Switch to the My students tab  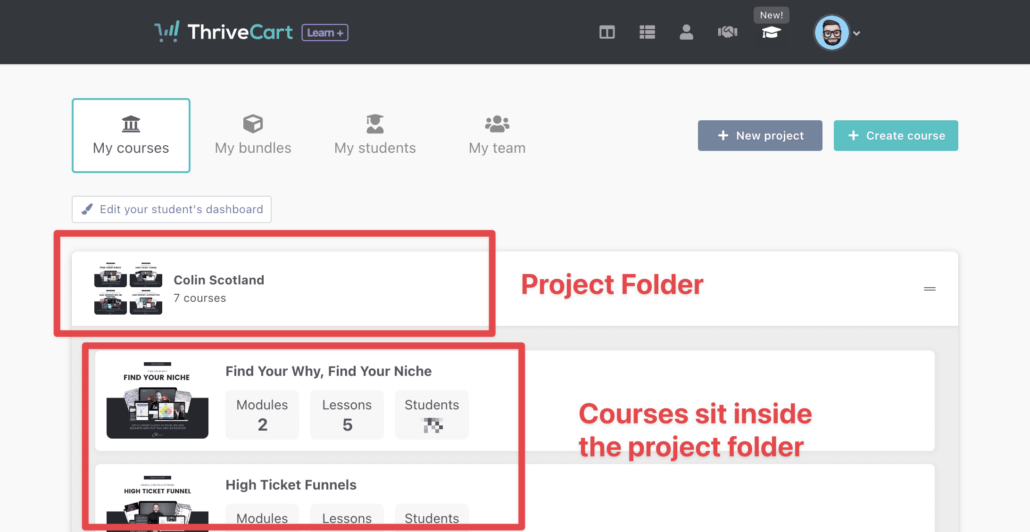(x=375, y=135)
